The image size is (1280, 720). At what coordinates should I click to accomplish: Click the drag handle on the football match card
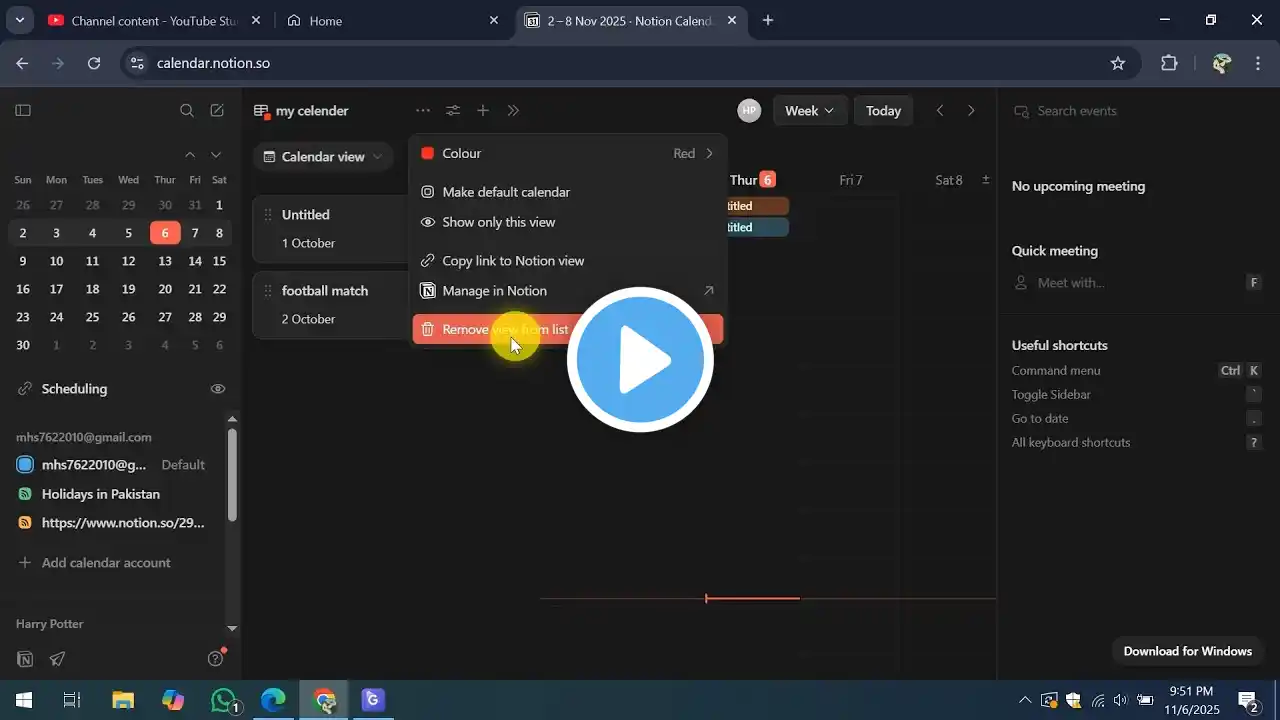click(x=268, y=291)
